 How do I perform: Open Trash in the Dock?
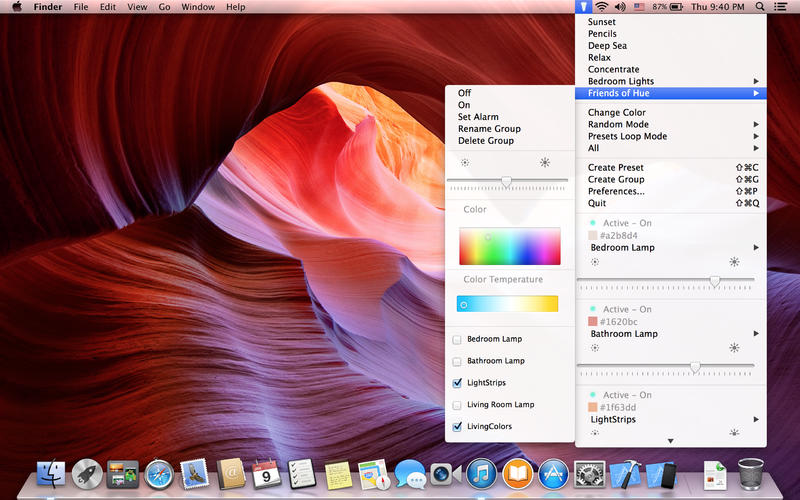tap(751, 474)
